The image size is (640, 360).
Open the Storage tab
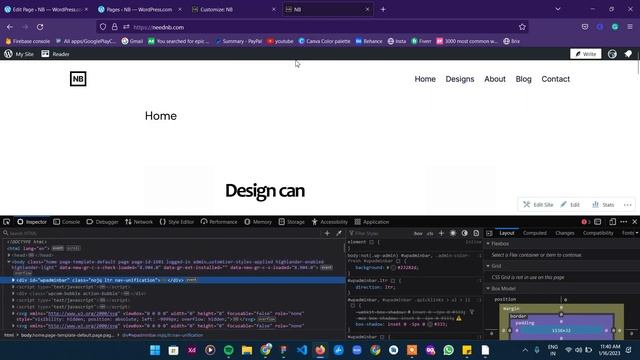291,222
